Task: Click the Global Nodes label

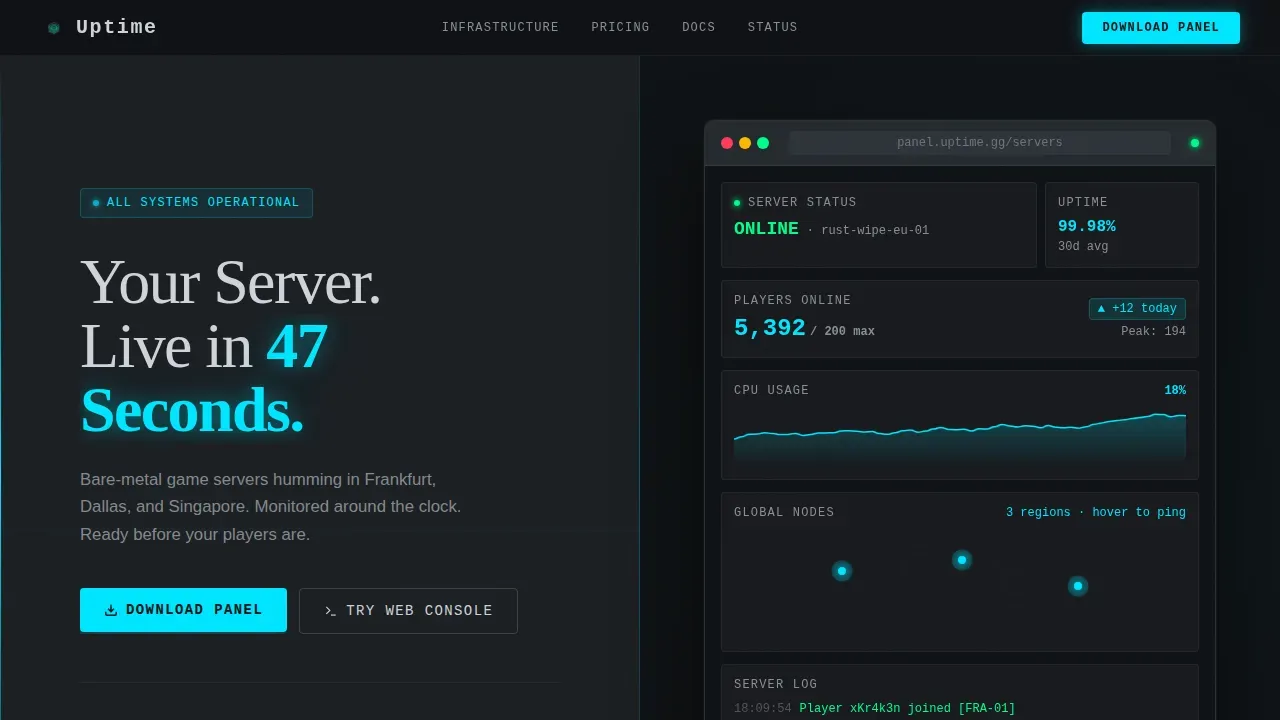Action: tap(784, 513)
